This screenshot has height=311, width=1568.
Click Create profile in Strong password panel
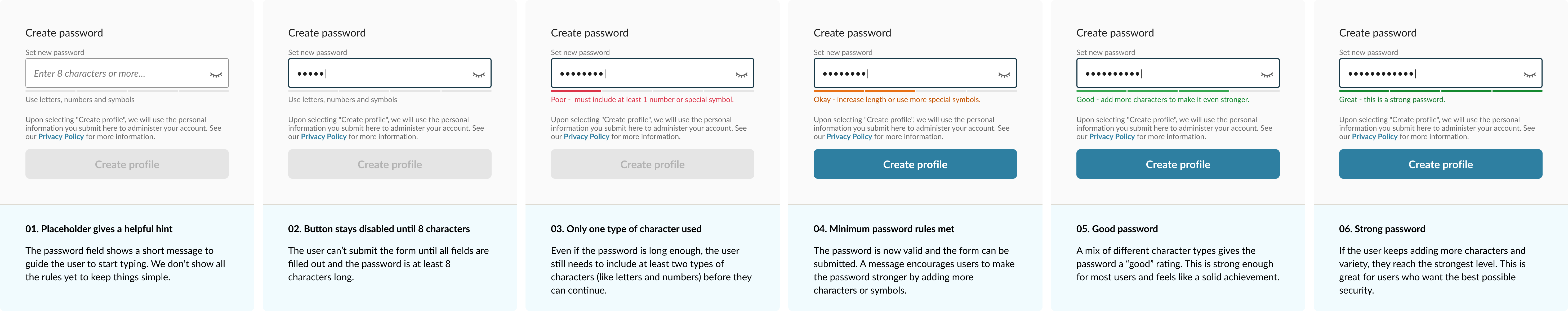click(1440, 164)
